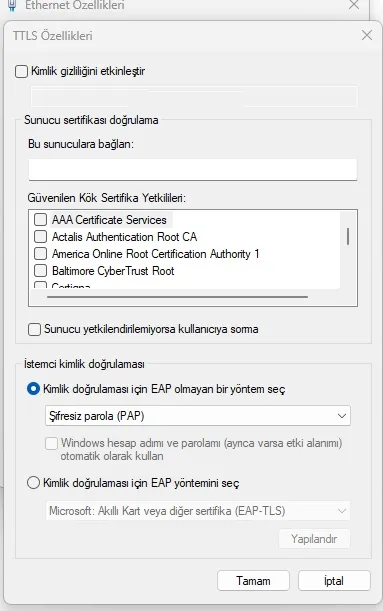Click the certificate list horizontal scrollbar
The width and height of the screenshot is (383, 611).
point(177,297)
